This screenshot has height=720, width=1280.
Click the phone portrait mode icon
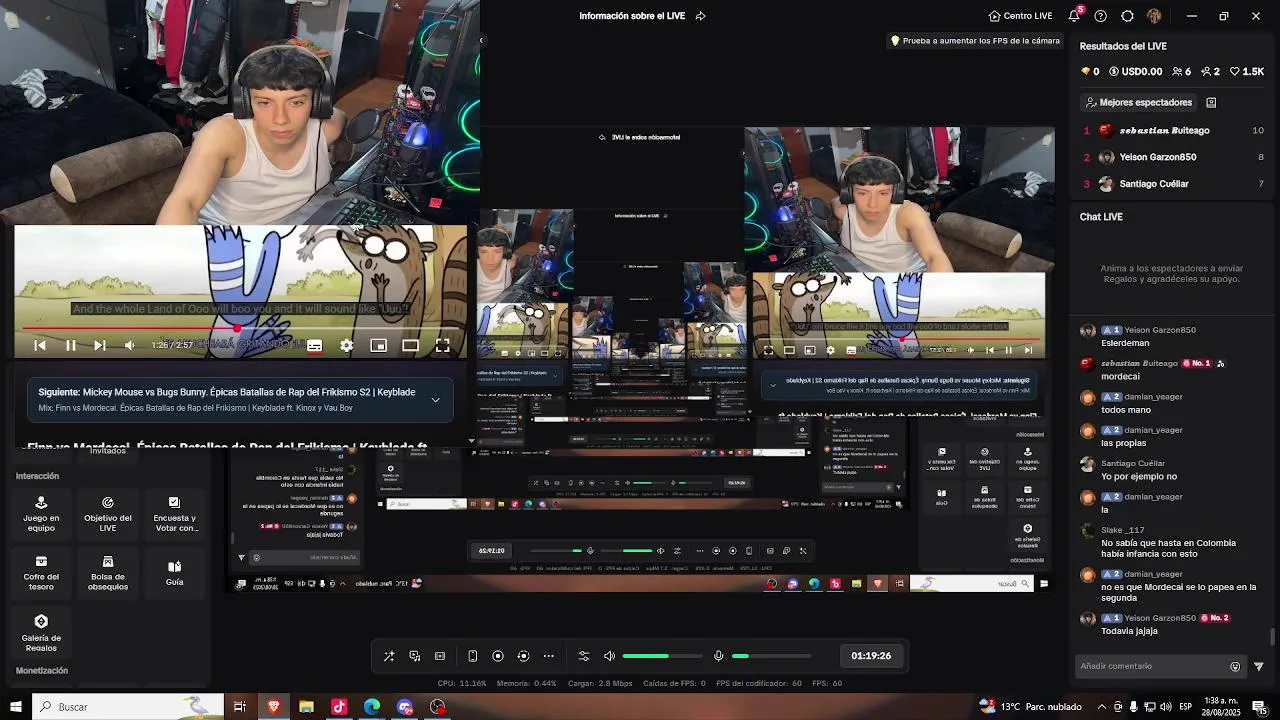[472, 656]
